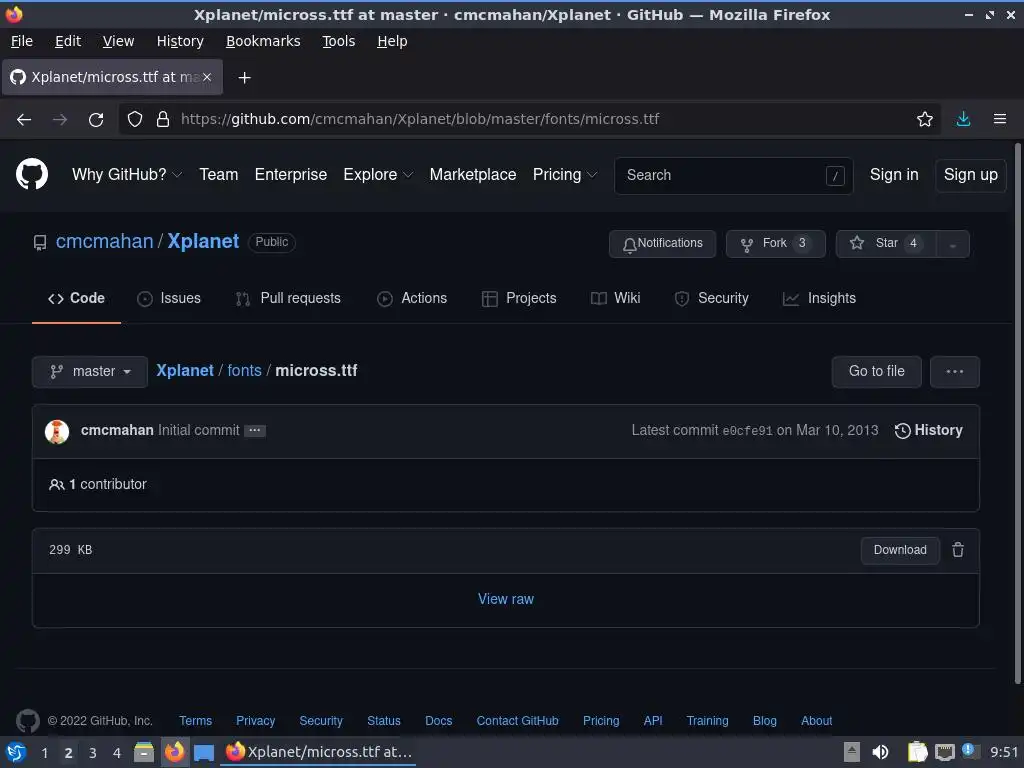
Task: Open the repository Security tab
Action: tap(711, 298)
